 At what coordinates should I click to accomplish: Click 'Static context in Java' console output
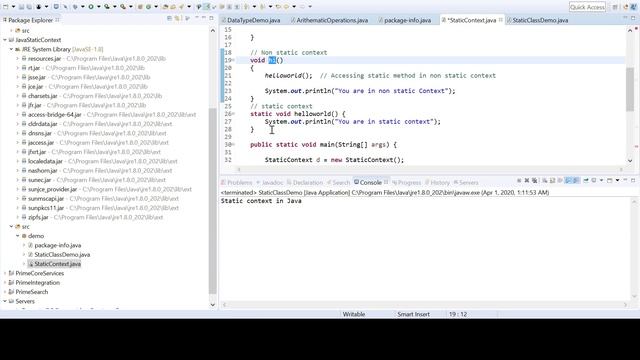point(261,201)
